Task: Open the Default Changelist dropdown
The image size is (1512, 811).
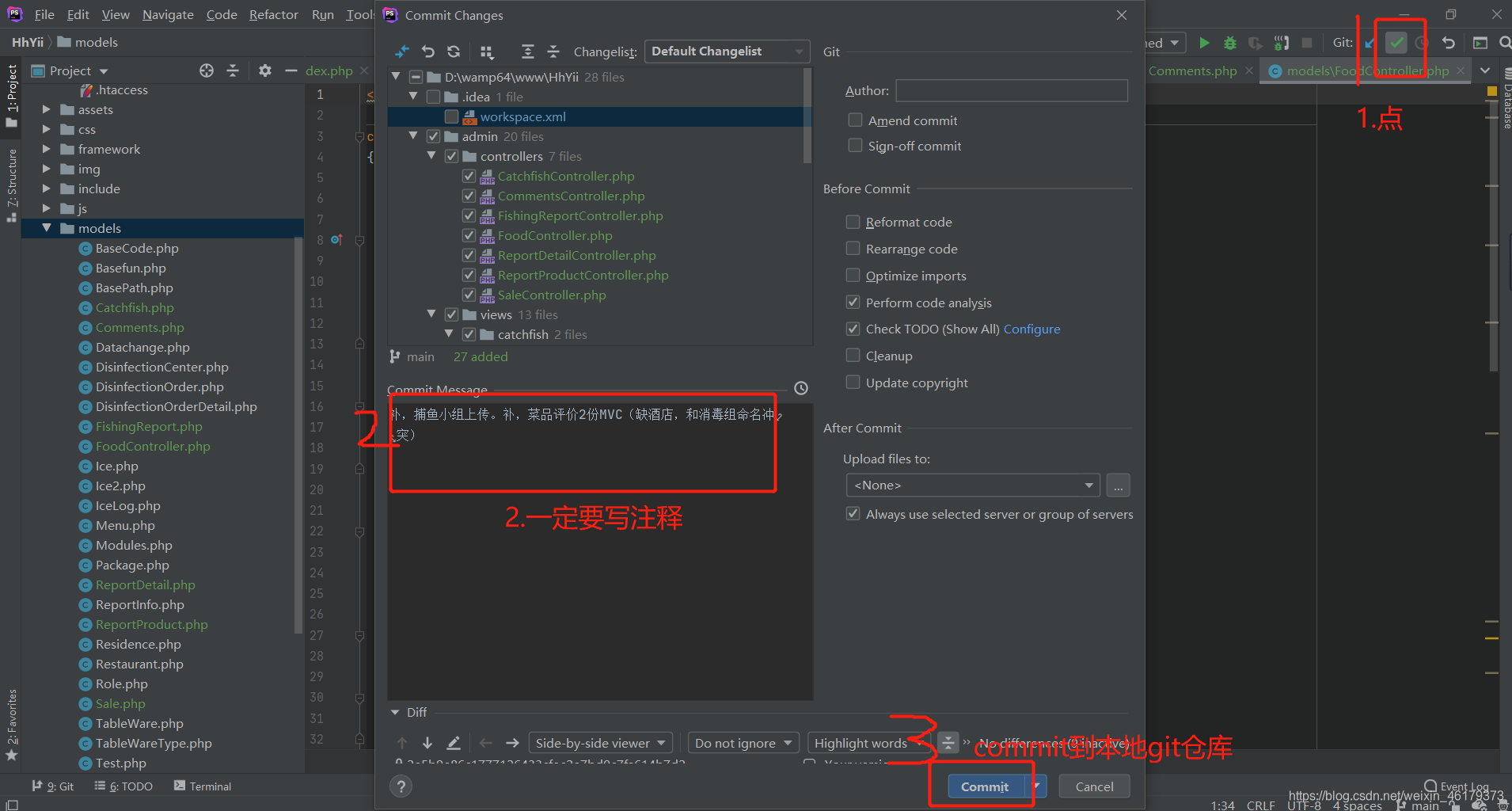Action: pos(726,51)
